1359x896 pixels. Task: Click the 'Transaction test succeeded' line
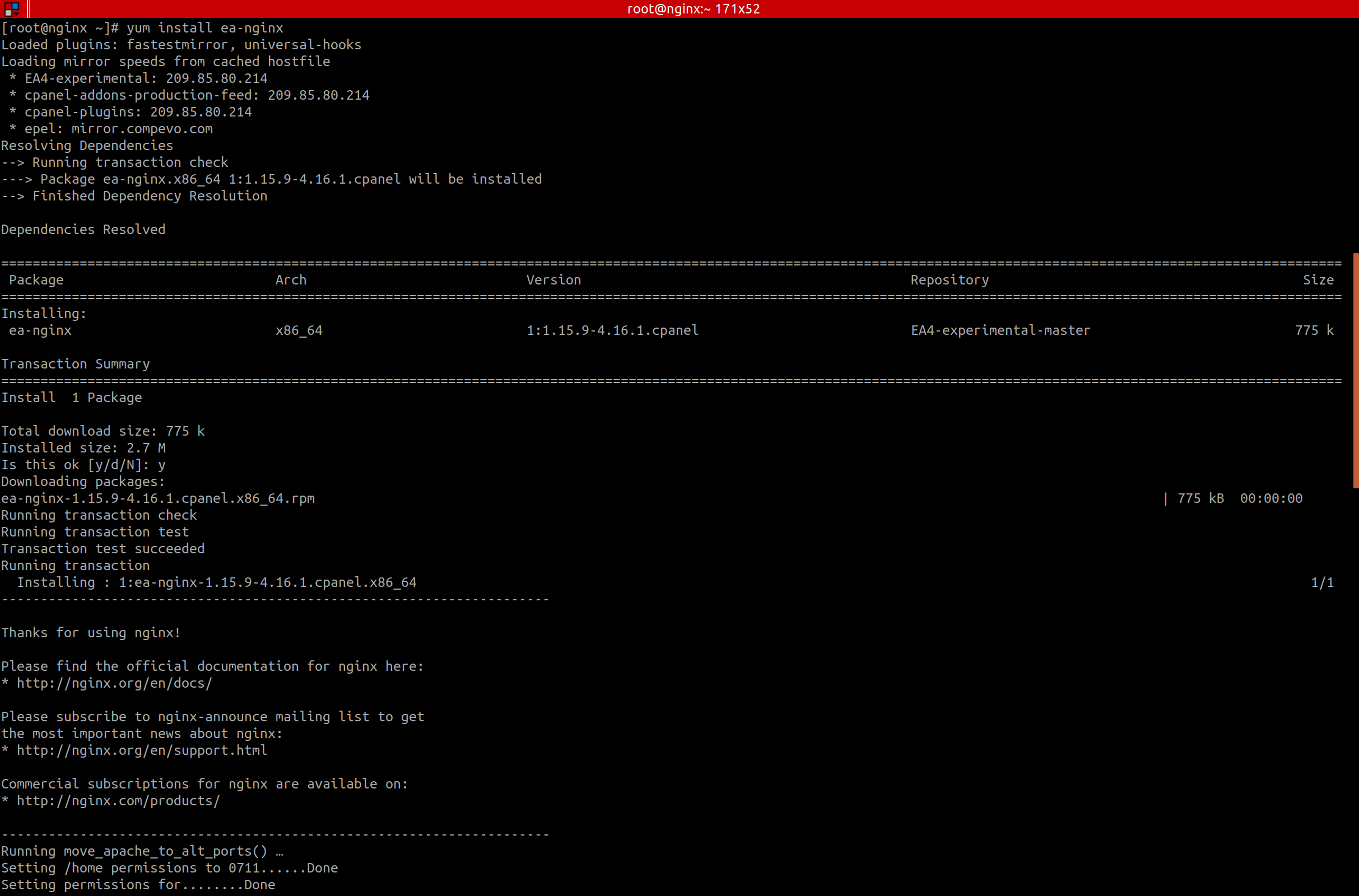[x=103, y=549]
